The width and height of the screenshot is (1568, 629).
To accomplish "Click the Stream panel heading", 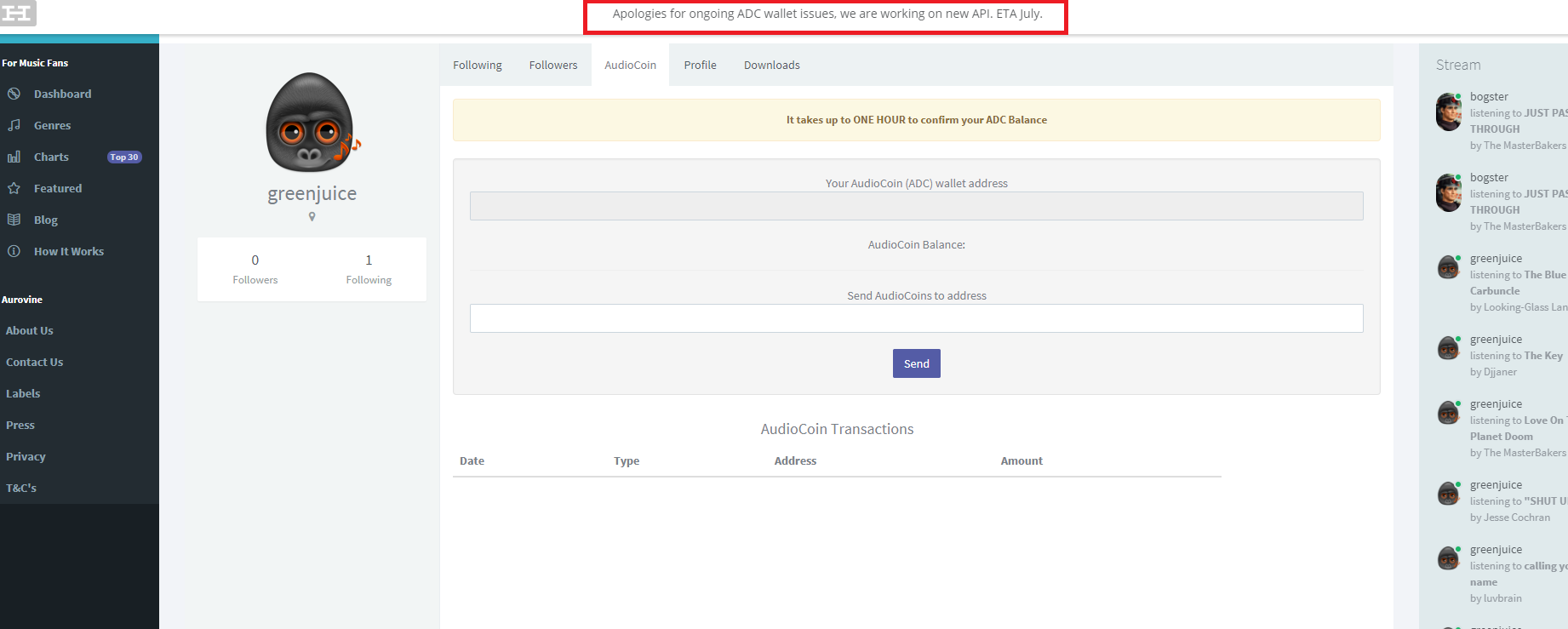I will (x=1458, y=65).
